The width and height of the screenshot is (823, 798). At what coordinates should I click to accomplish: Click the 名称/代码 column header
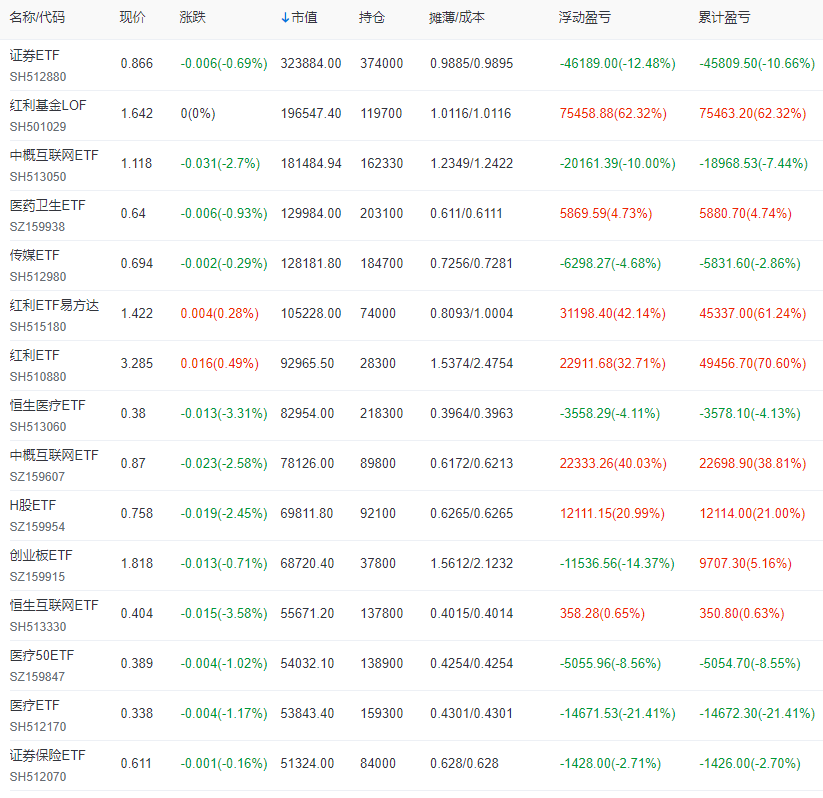pos(37,17)
